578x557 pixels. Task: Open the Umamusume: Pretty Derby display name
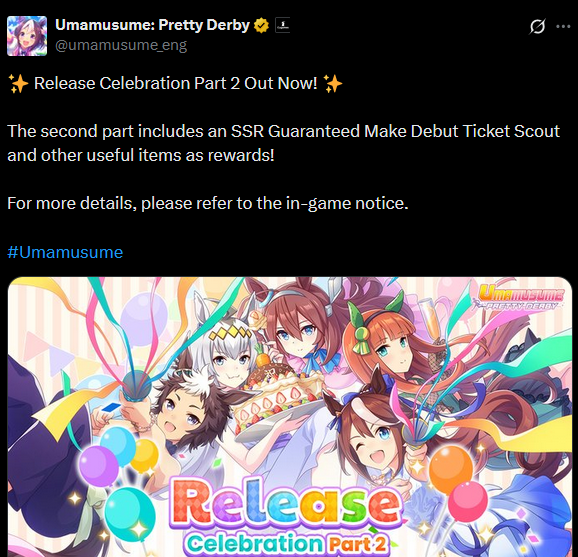pyautogui.click(x=152, y=25)
